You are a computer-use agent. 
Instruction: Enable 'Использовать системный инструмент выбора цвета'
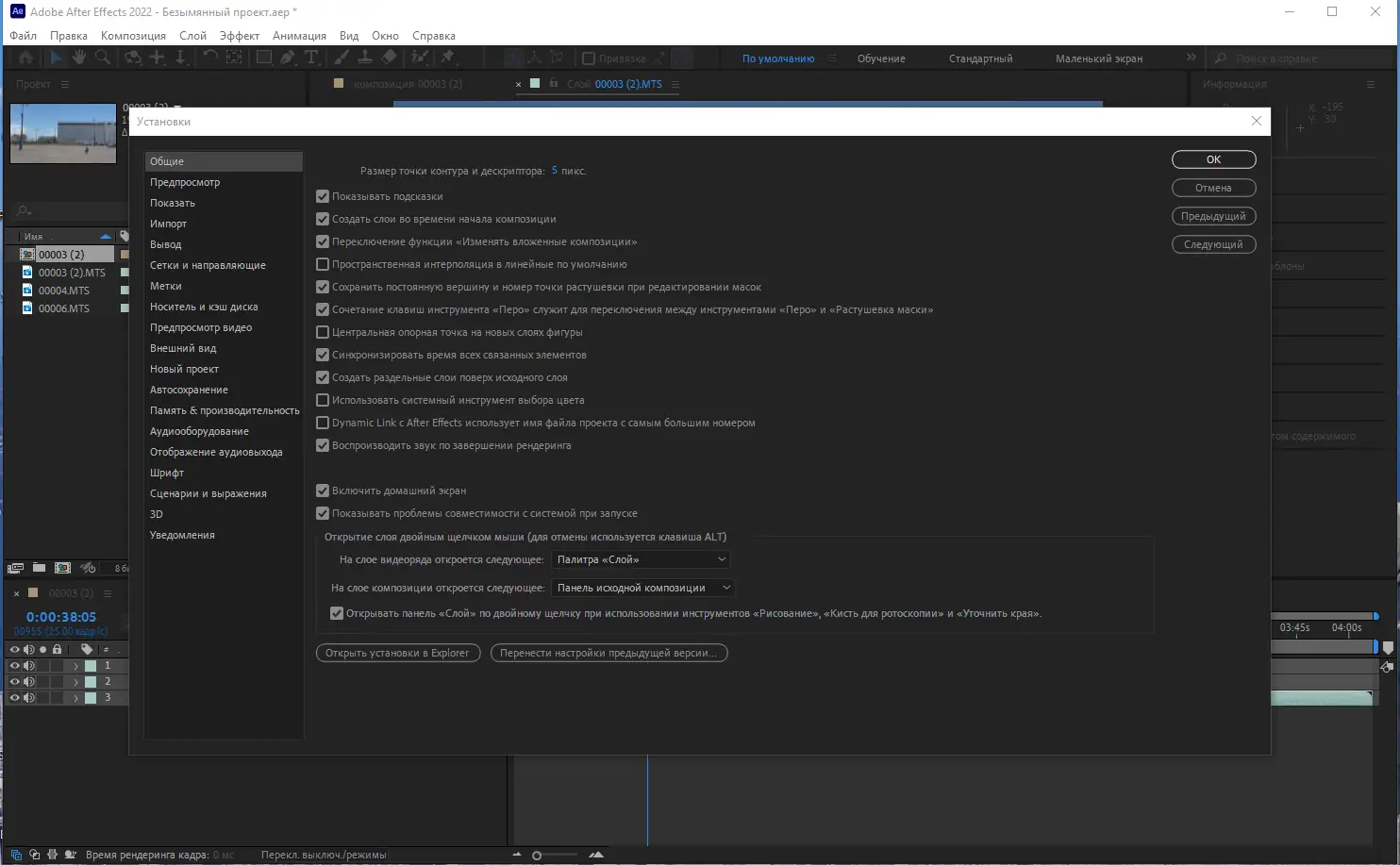[323, 400]
